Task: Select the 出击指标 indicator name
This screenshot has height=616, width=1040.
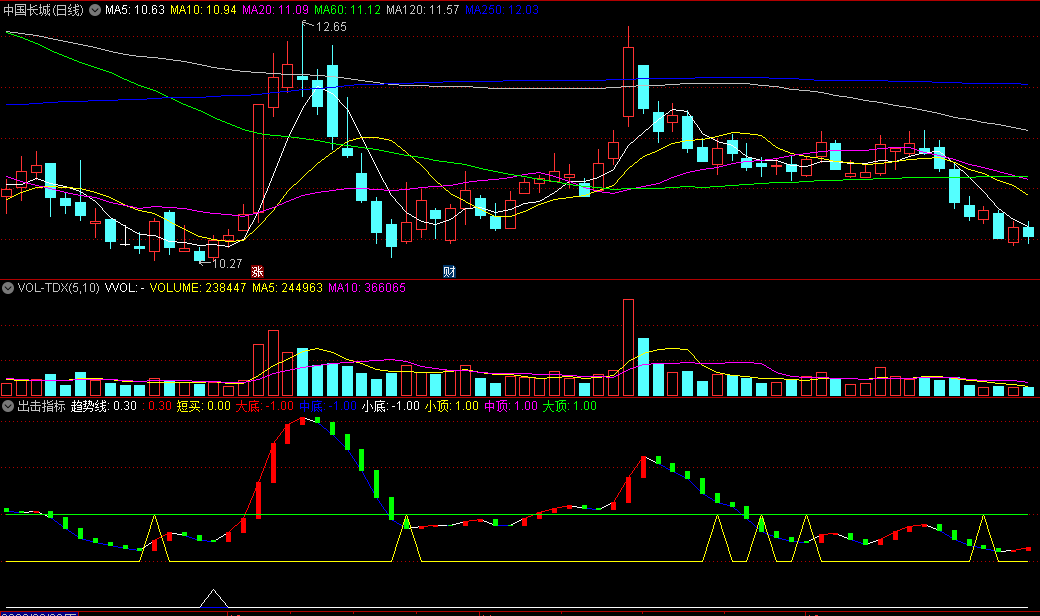Action: click(x=41, y=406)
